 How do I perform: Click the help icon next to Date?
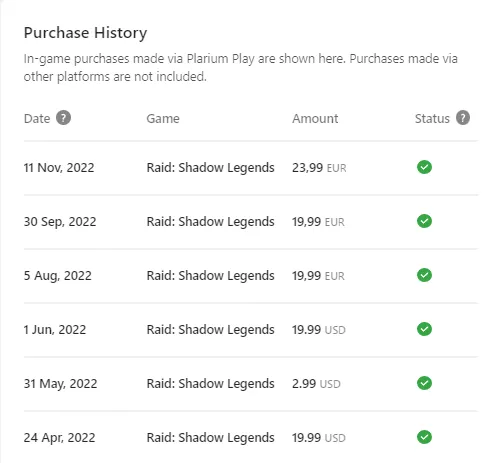[x=63, y=118]
